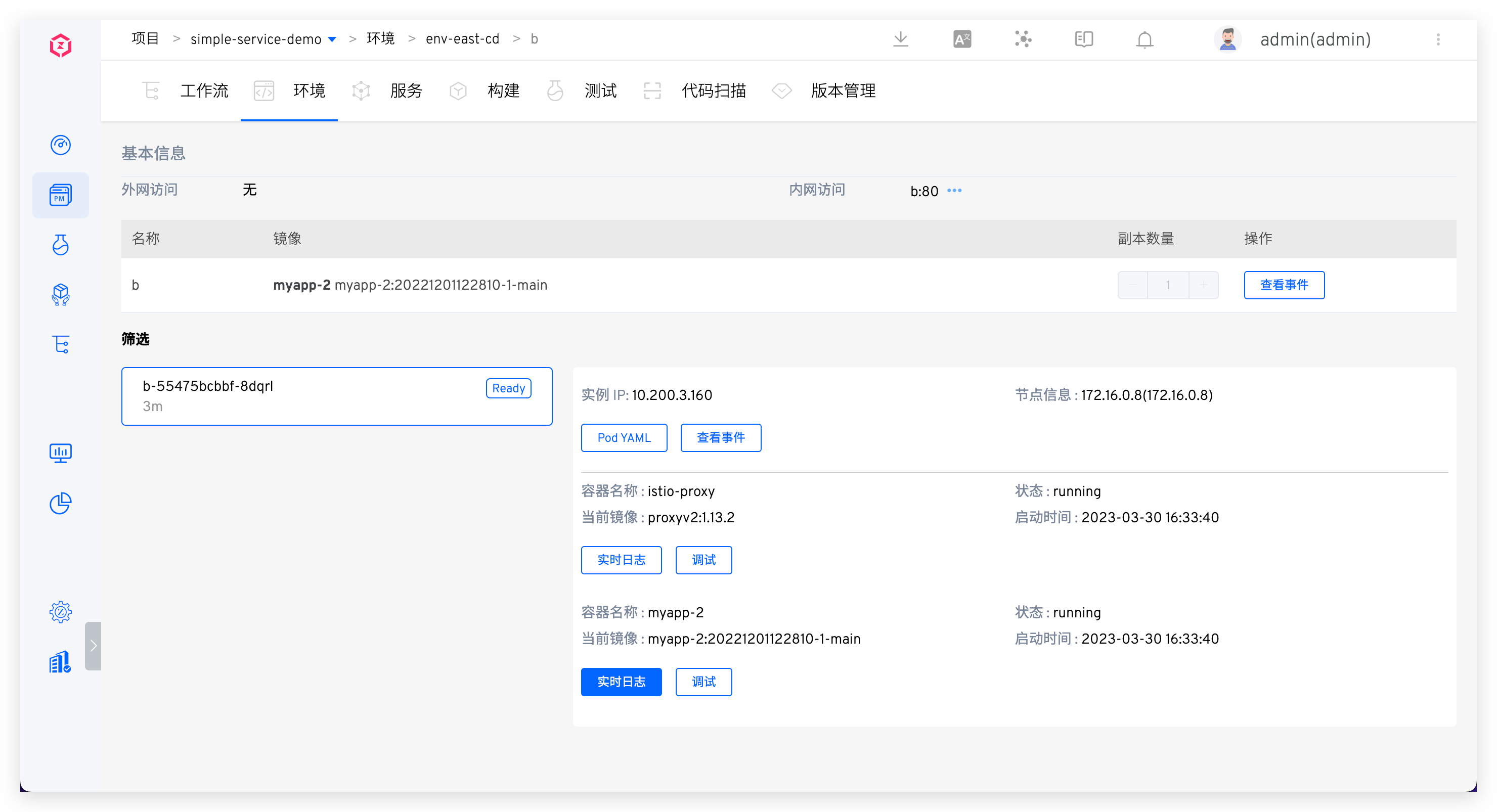Open the data monitor sidebar icon
The height and width of the screenshot is (812, 1497).
point(61,453)
